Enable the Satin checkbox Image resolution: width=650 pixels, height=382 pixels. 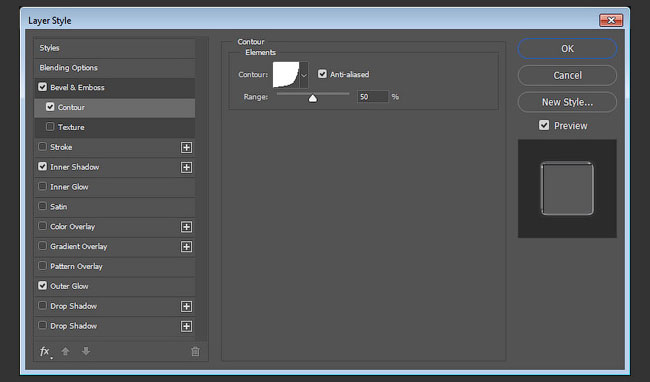pyautogui.click(x=42, y=206)
